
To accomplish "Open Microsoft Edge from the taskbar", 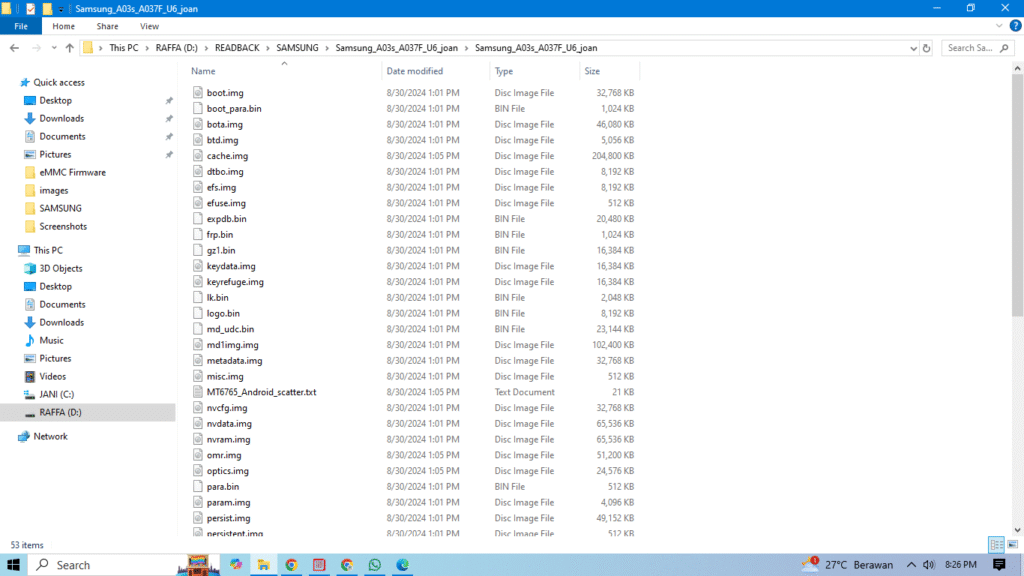I will coord(402,565).
